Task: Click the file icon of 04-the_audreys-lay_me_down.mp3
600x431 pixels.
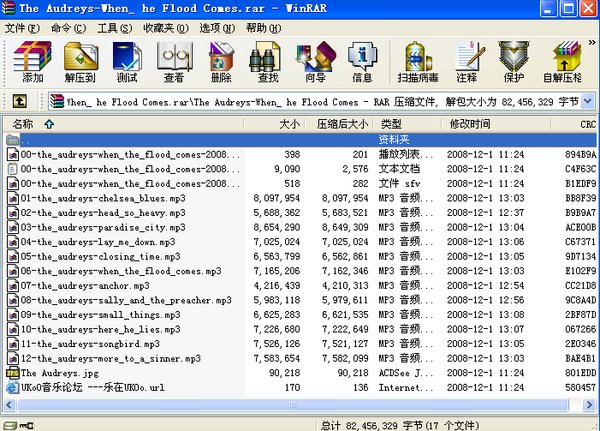Action: (13, 242)
